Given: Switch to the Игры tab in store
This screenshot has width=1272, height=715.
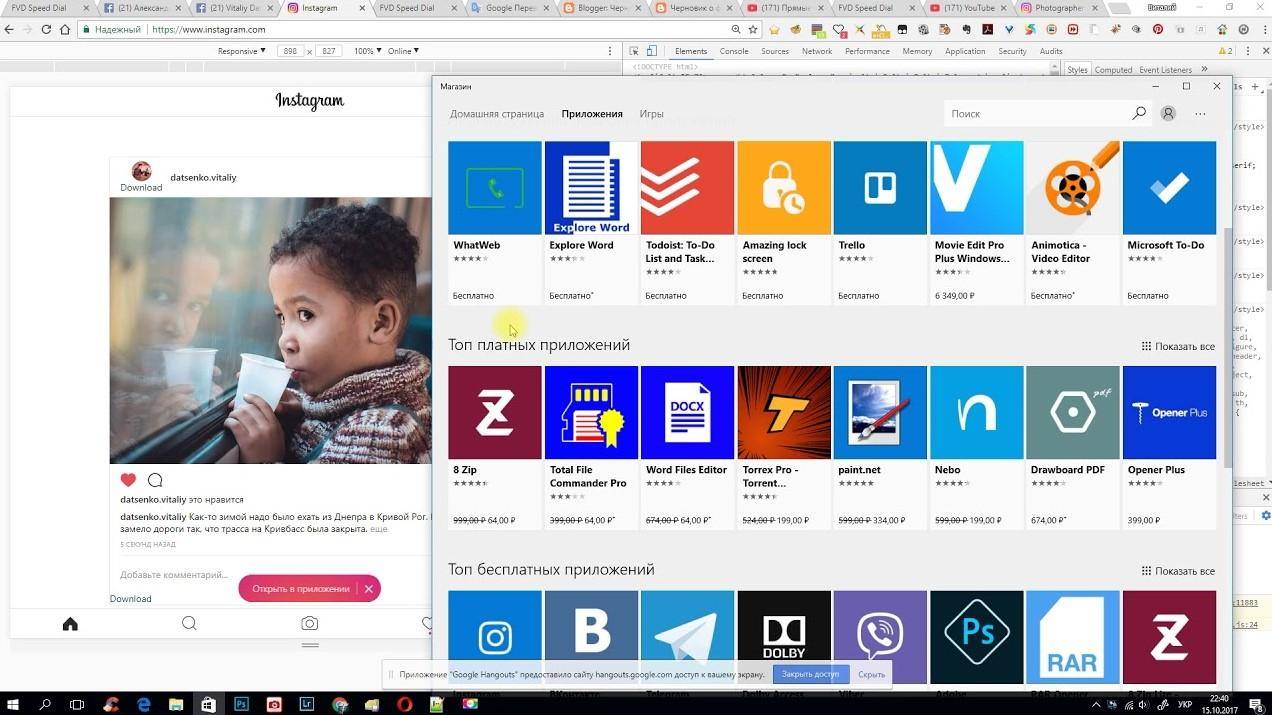Looking at the screenshot, I should (651, 114).
